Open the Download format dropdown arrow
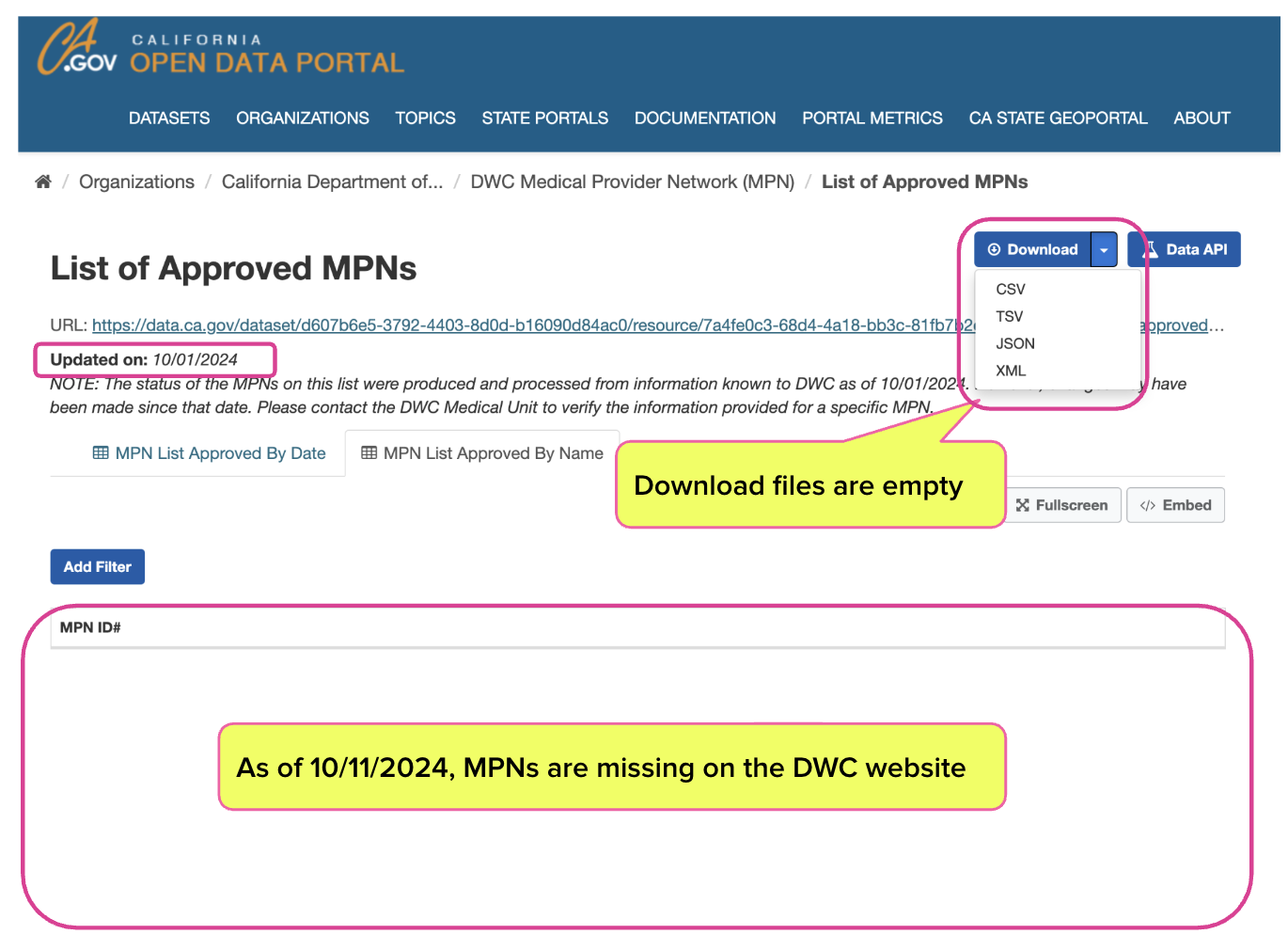The width and height of the screenshot is (1288, 950). click(1104, 249)
